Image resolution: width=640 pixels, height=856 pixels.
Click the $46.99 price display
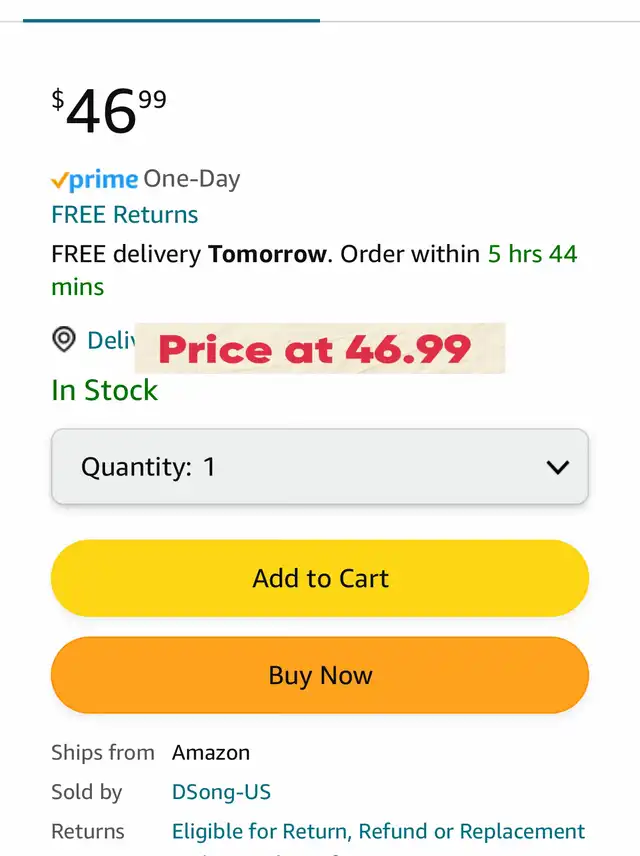tap(109, 110)
